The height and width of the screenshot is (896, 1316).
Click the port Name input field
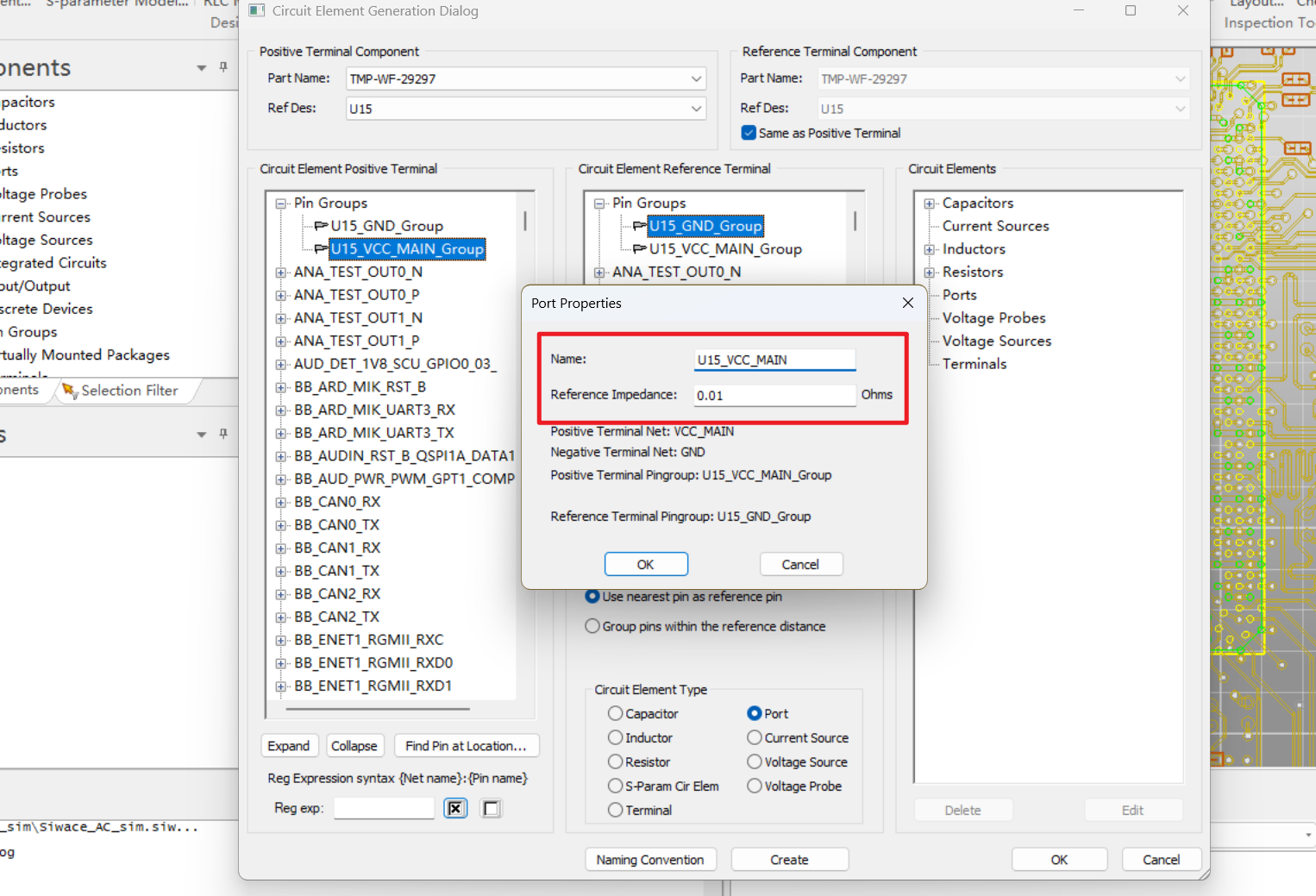[x=774, y=360]
